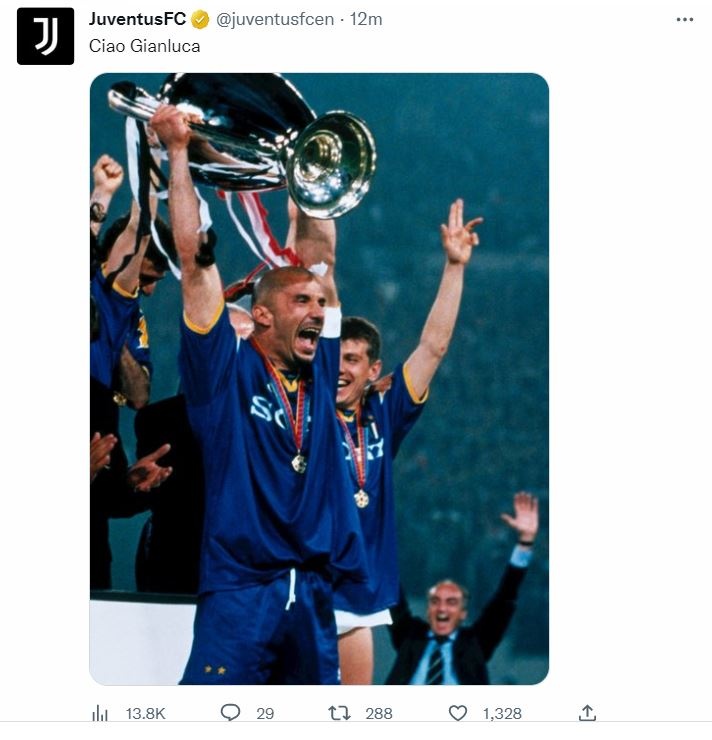Click the 12m timestamp
Screen dimensions: 712x740
click(366, 20)
